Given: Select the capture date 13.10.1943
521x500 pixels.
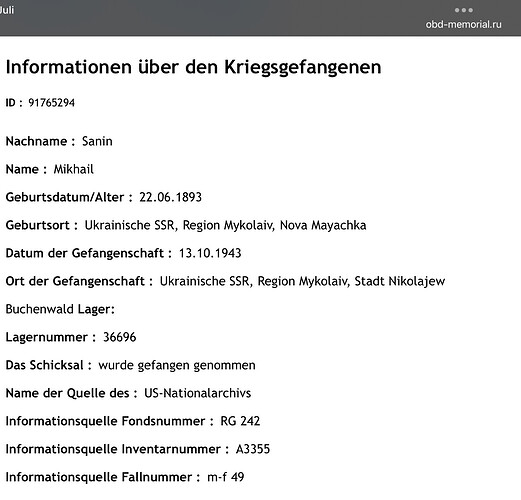Looking at the screenshot, I should (210, 253).
